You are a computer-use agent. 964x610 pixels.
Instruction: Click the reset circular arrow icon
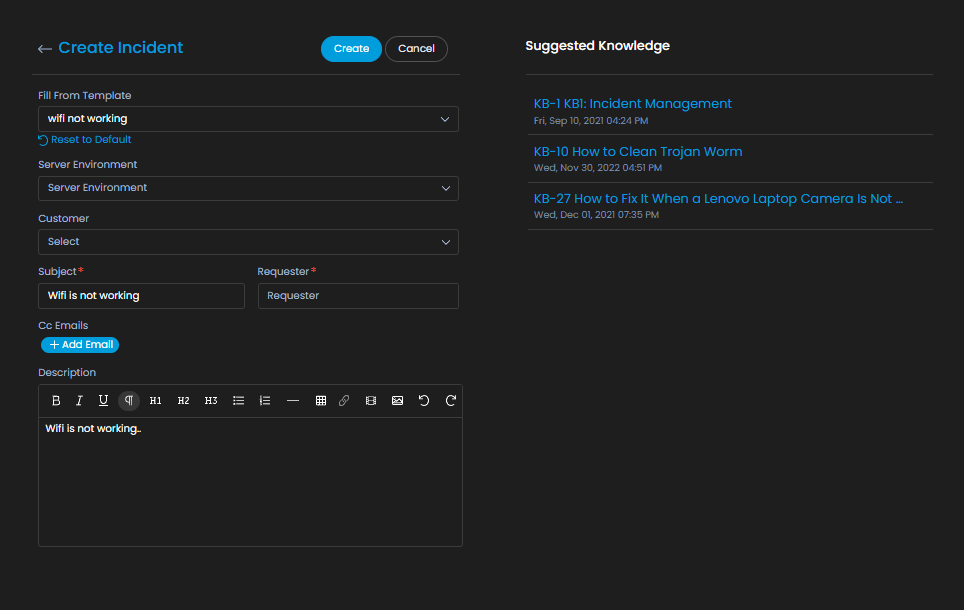[43, 140]
